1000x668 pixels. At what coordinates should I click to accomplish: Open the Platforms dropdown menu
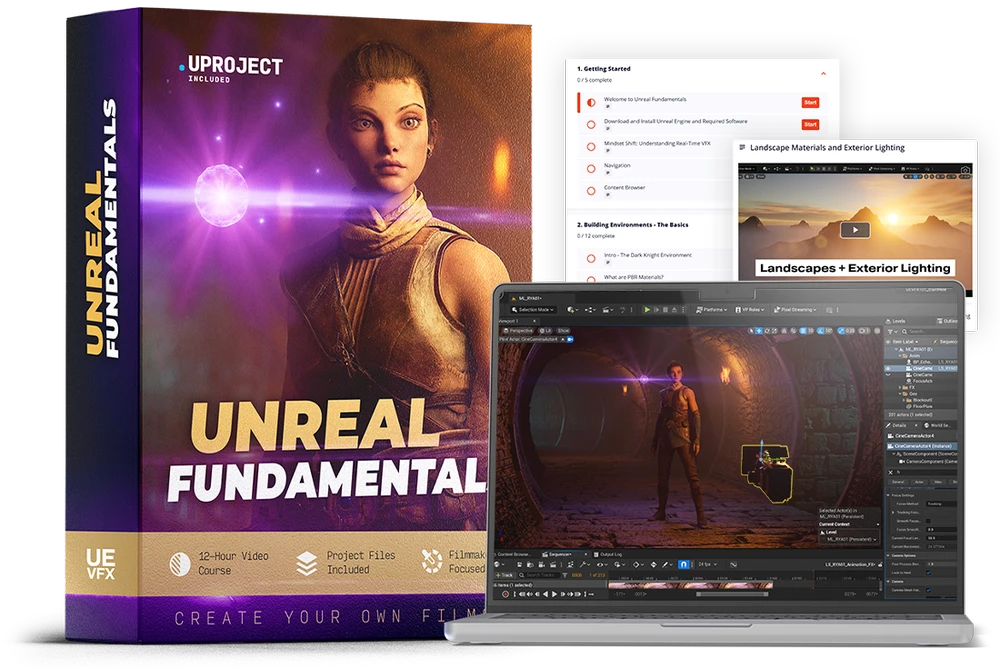click(x=712, y=309)
